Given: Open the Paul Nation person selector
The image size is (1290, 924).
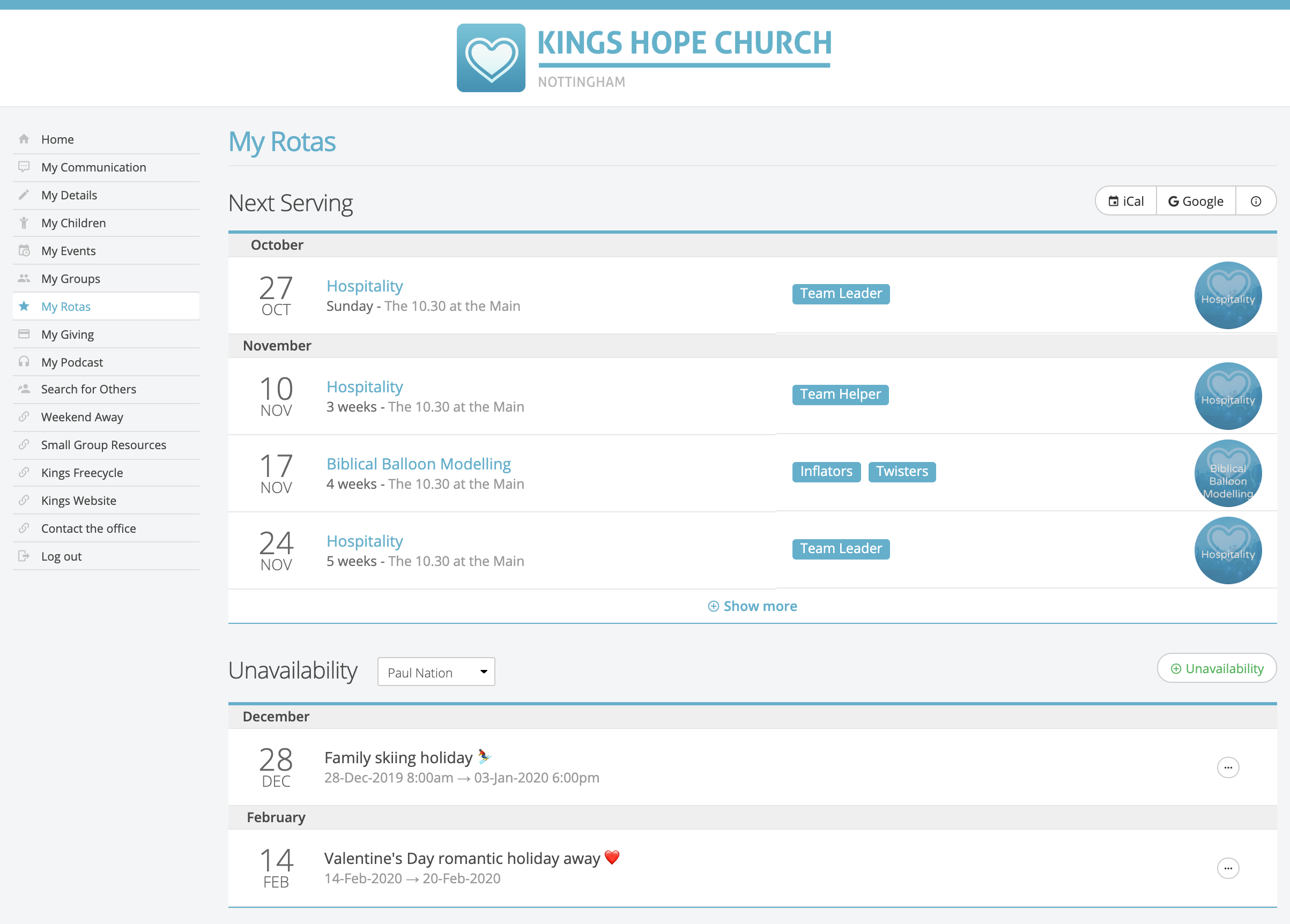Looking at the screenshot, I should click(436, 672).
